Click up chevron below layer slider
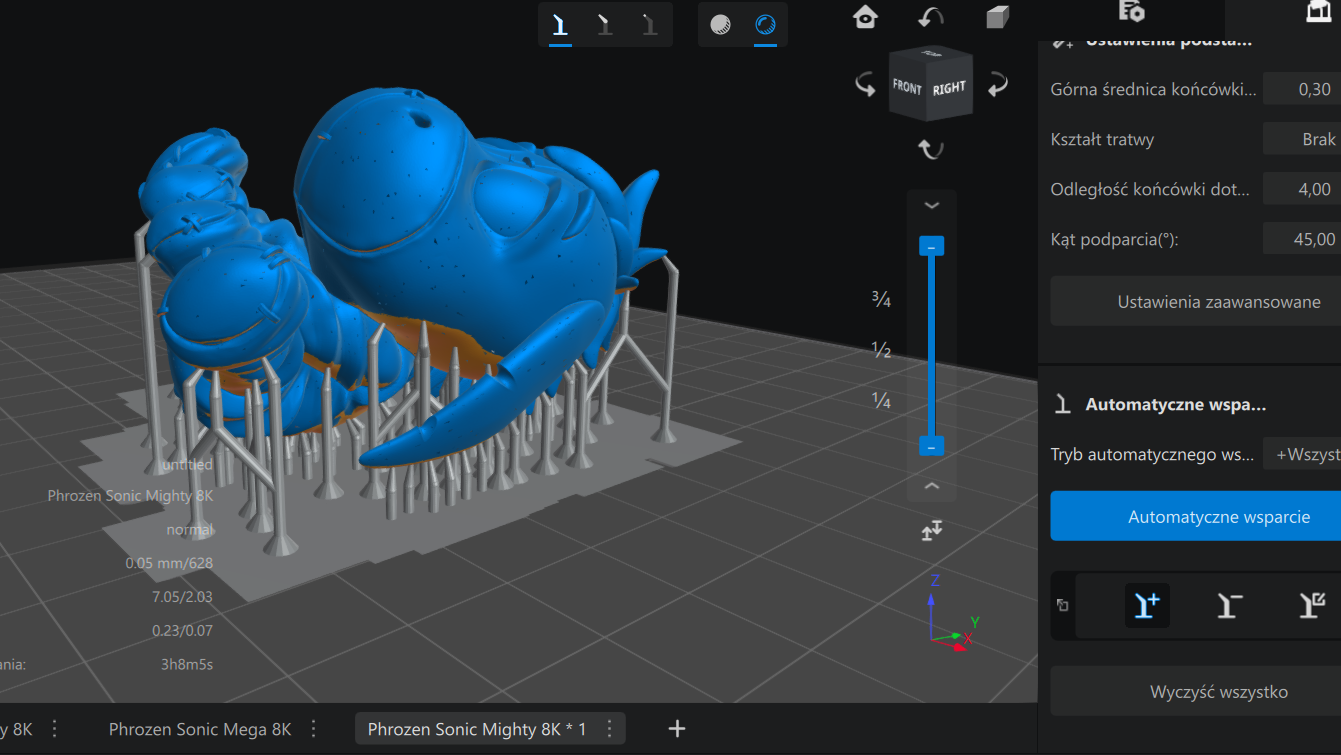 [932, 486]
